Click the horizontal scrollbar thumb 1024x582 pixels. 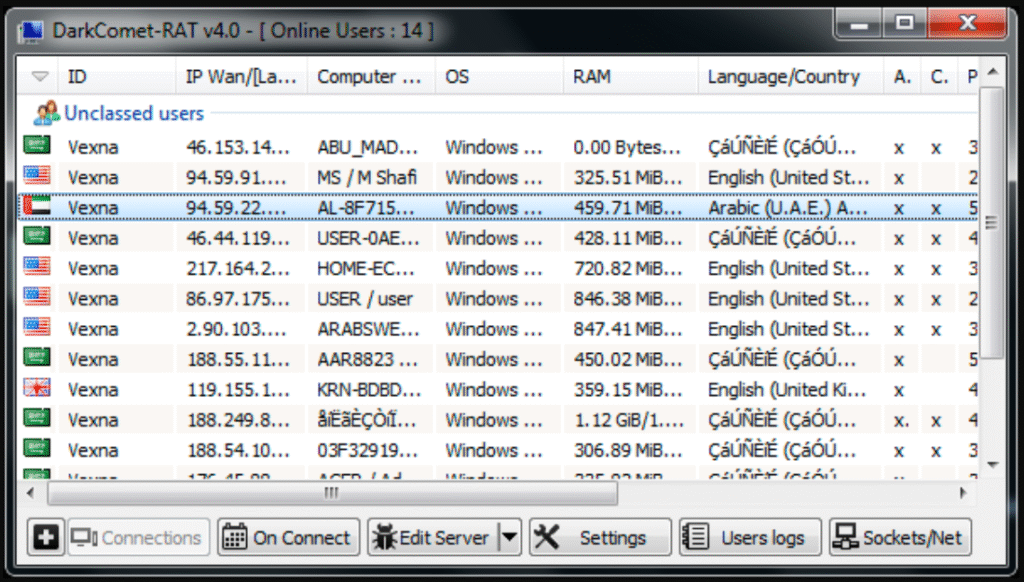click(330, 493)
